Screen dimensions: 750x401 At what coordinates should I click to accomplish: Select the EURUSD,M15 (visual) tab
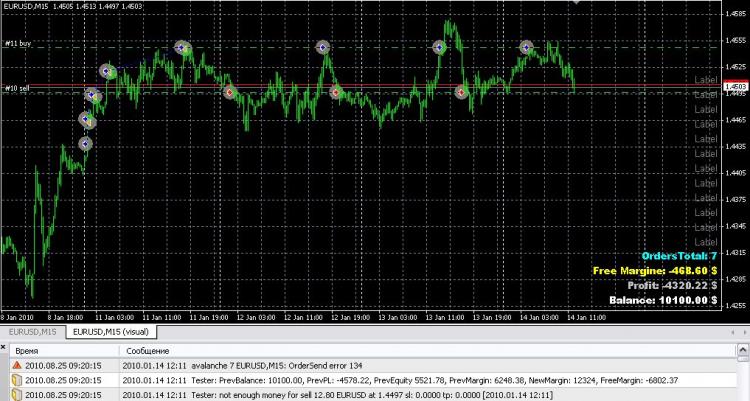point(111,332)
